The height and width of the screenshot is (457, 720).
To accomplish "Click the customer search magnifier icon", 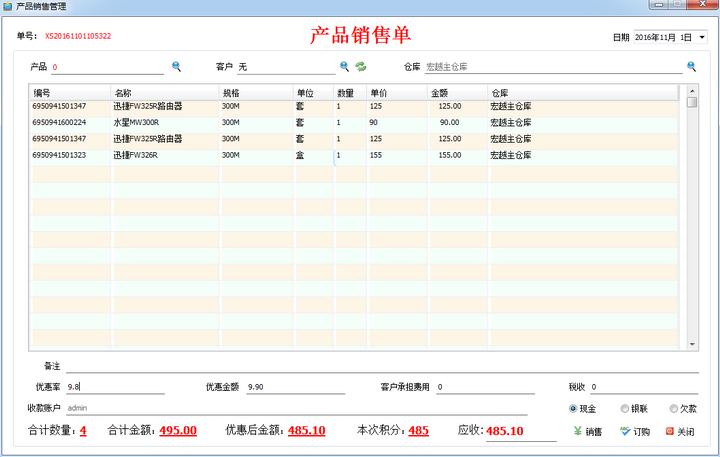I will click(344, 67).
